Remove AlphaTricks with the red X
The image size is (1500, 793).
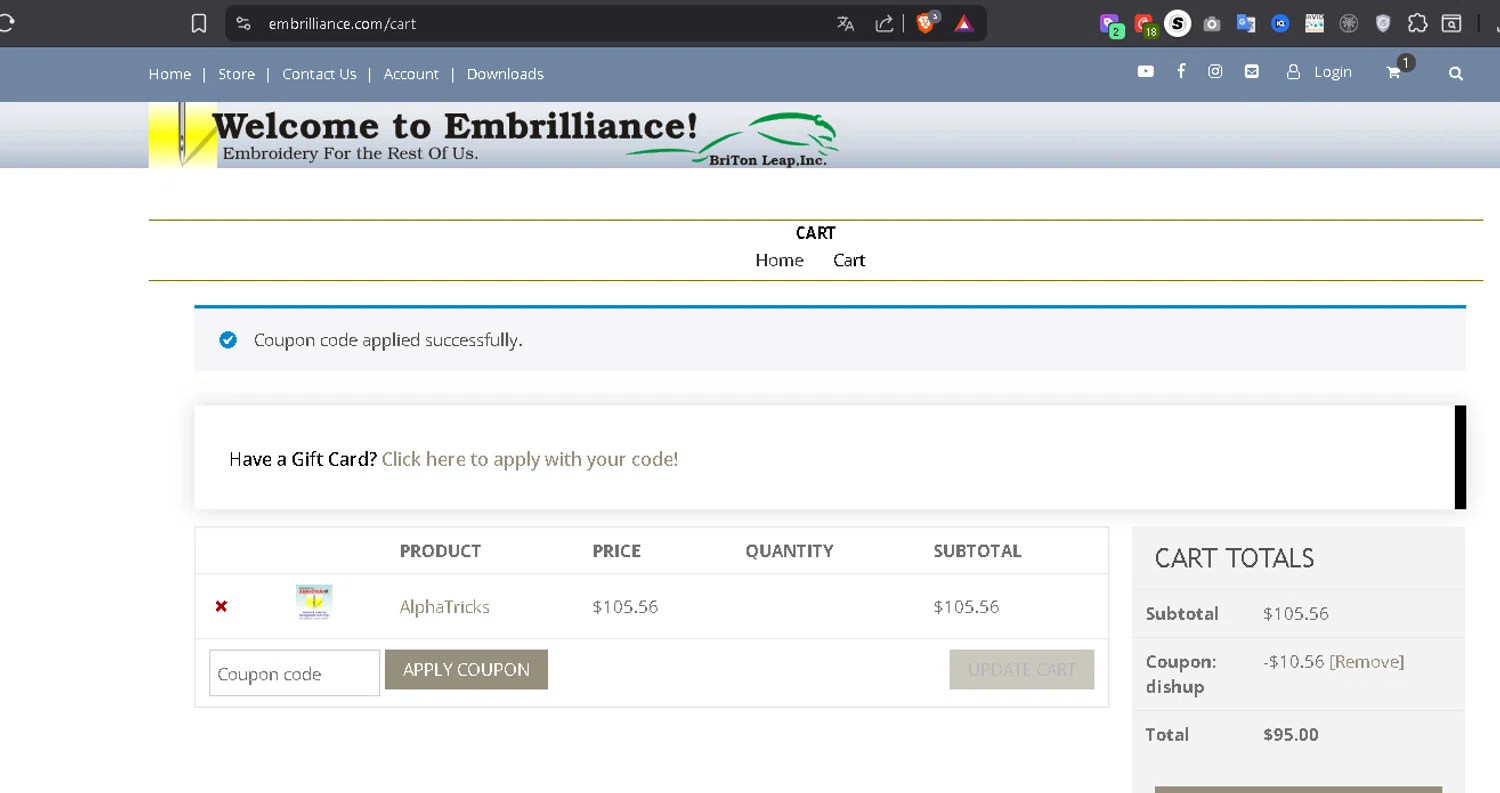pos(221,606)
